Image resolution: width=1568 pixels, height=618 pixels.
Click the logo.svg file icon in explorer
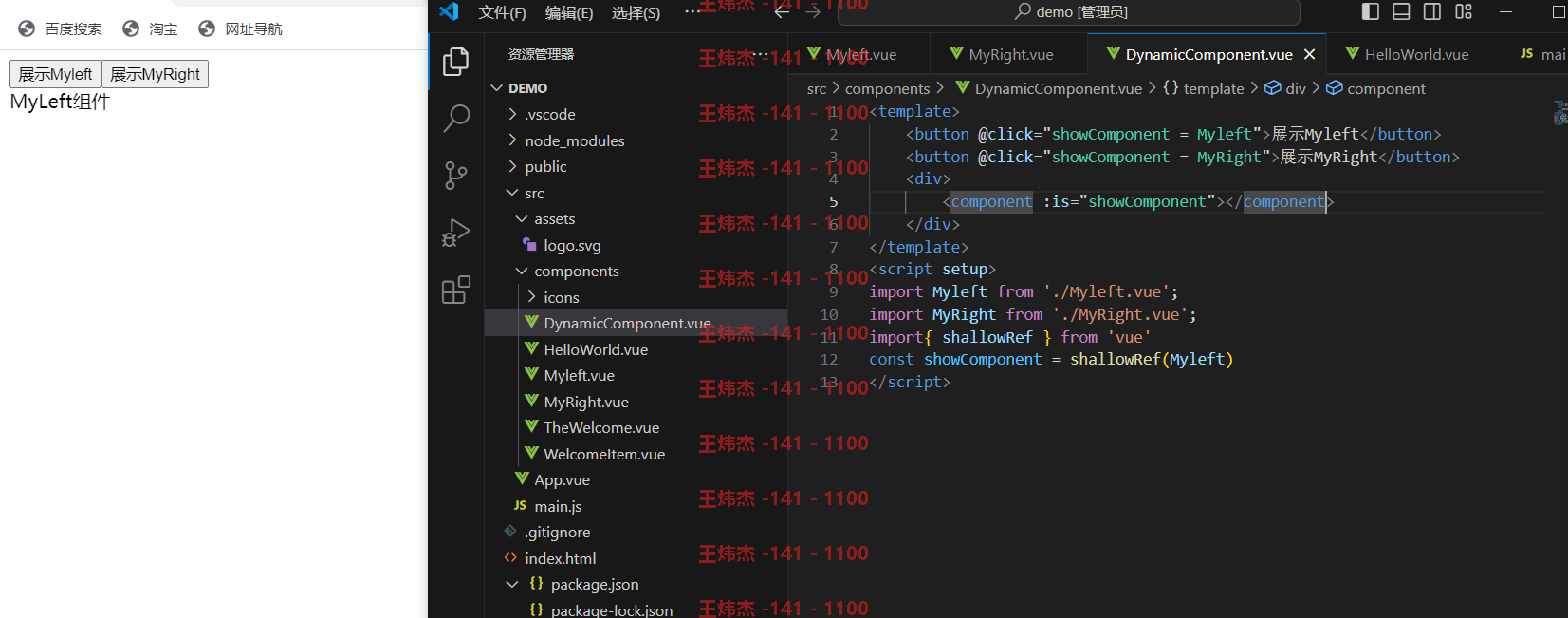530,245
